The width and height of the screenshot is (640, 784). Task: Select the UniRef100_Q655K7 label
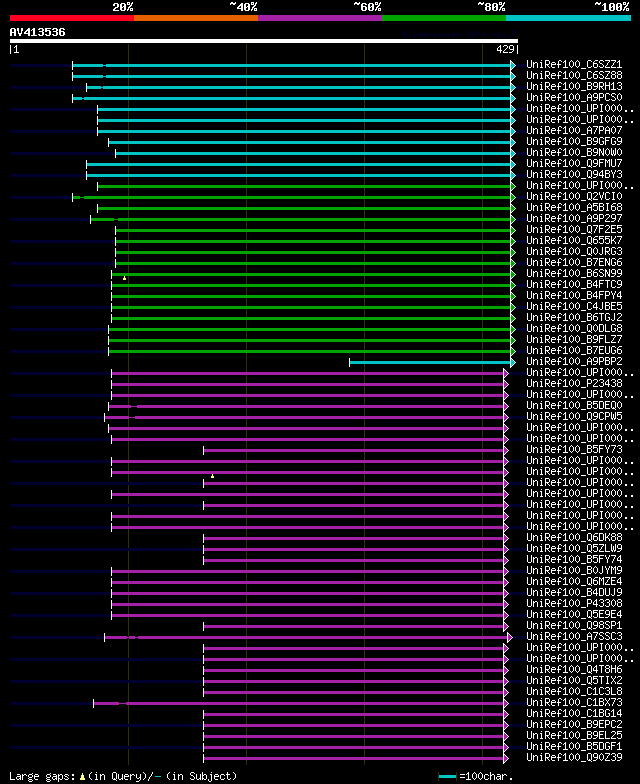(x=574, y=240)
